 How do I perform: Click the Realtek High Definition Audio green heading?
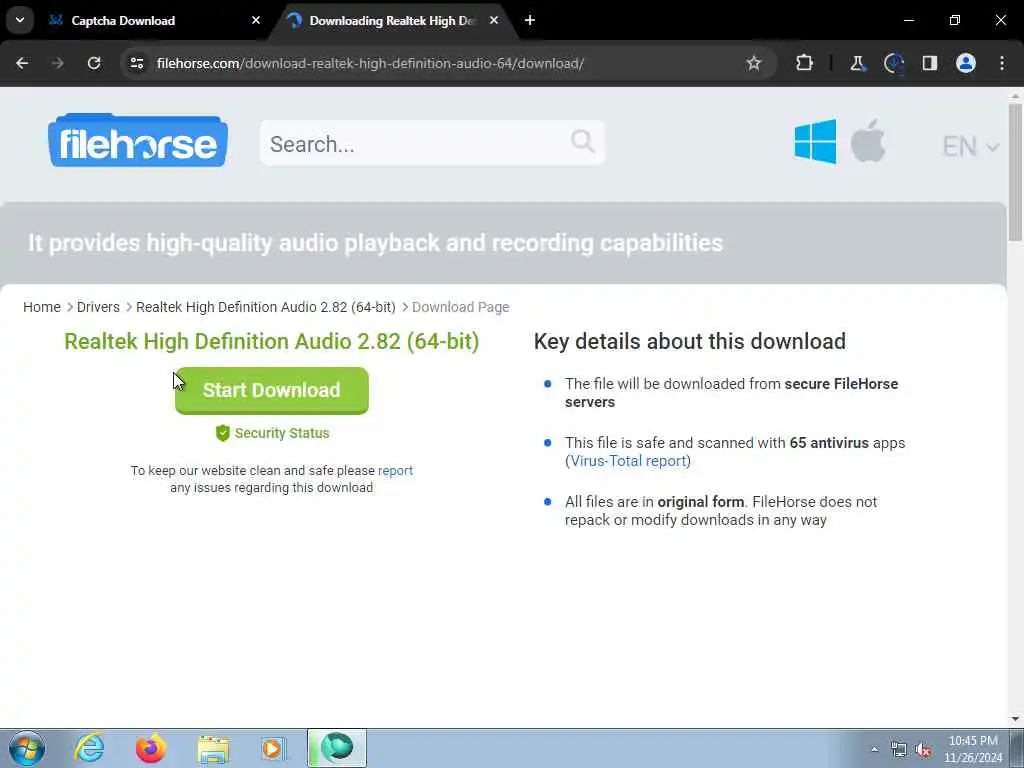(272, 341)
